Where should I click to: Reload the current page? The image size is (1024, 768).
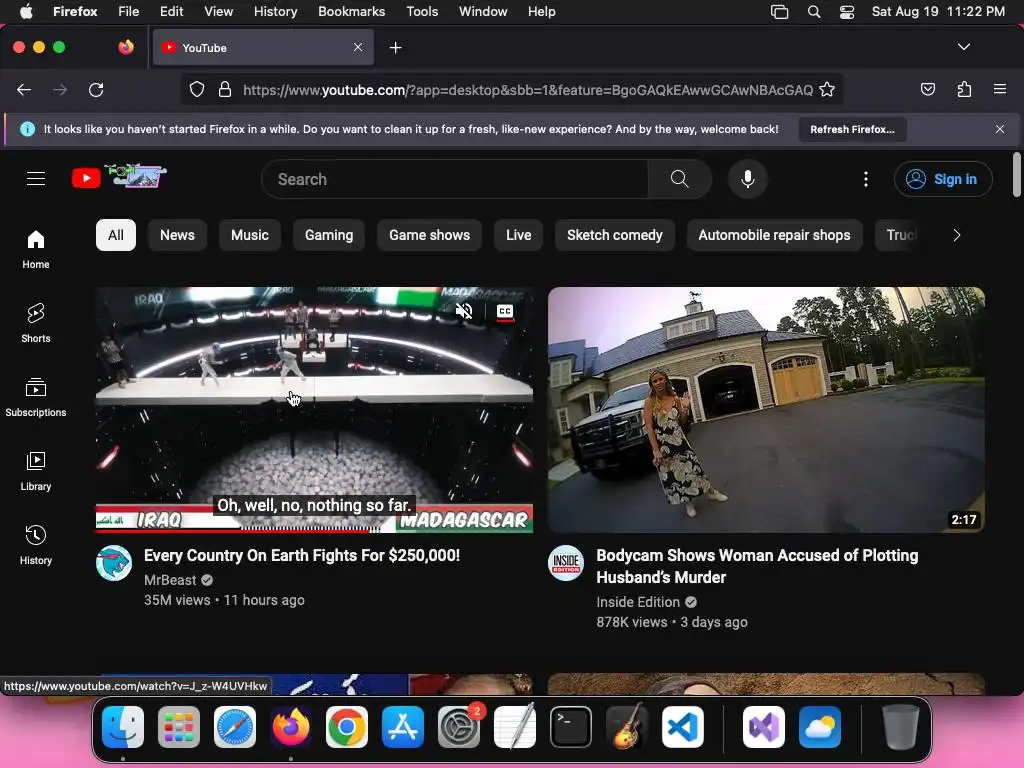click(x=96, y=89)
